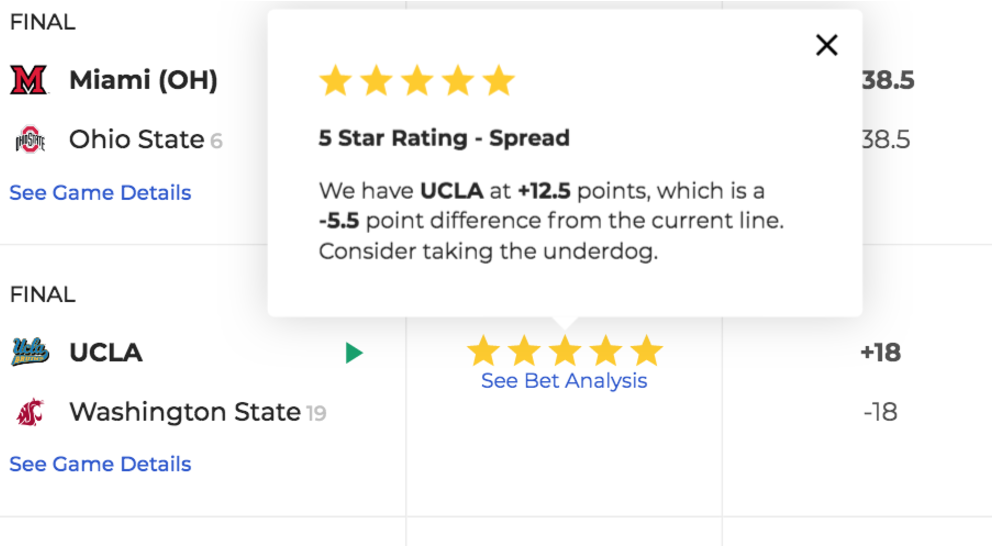
Task: Click the 38.5 value for Ohio State
Action: coord(886,139)
